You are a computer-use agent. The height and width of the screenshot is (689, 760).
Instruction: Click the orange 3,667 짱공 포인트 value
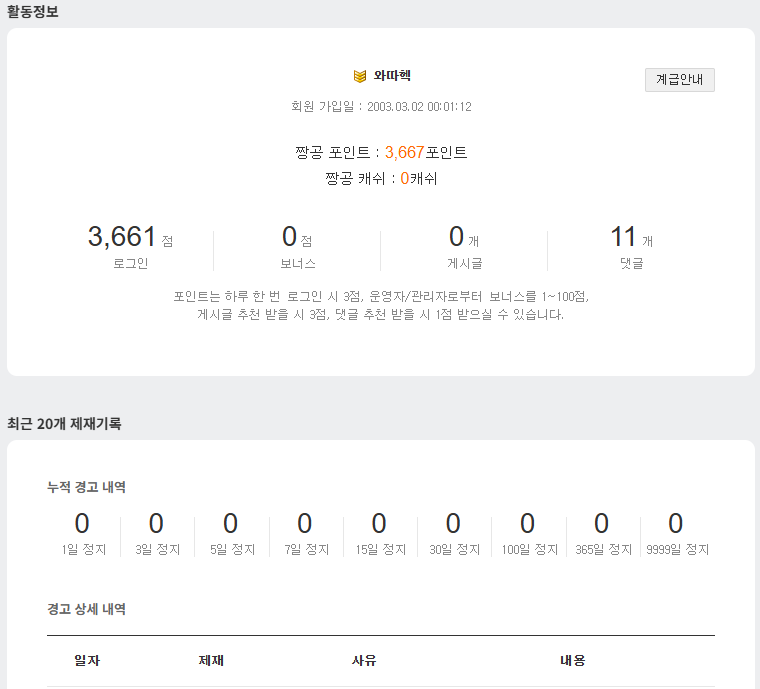405,153
